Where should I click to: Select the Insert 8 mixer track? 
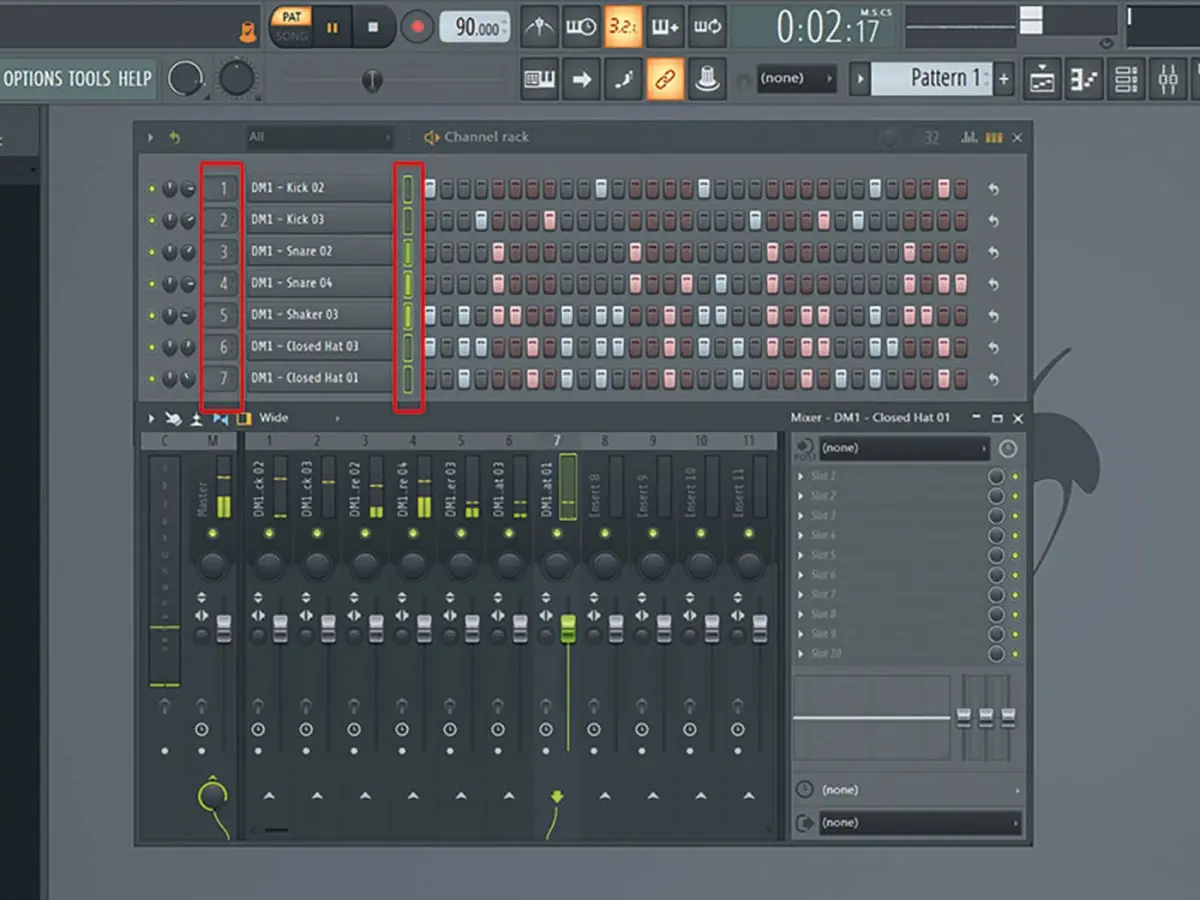pyautogui.click(x=605, y=640)
